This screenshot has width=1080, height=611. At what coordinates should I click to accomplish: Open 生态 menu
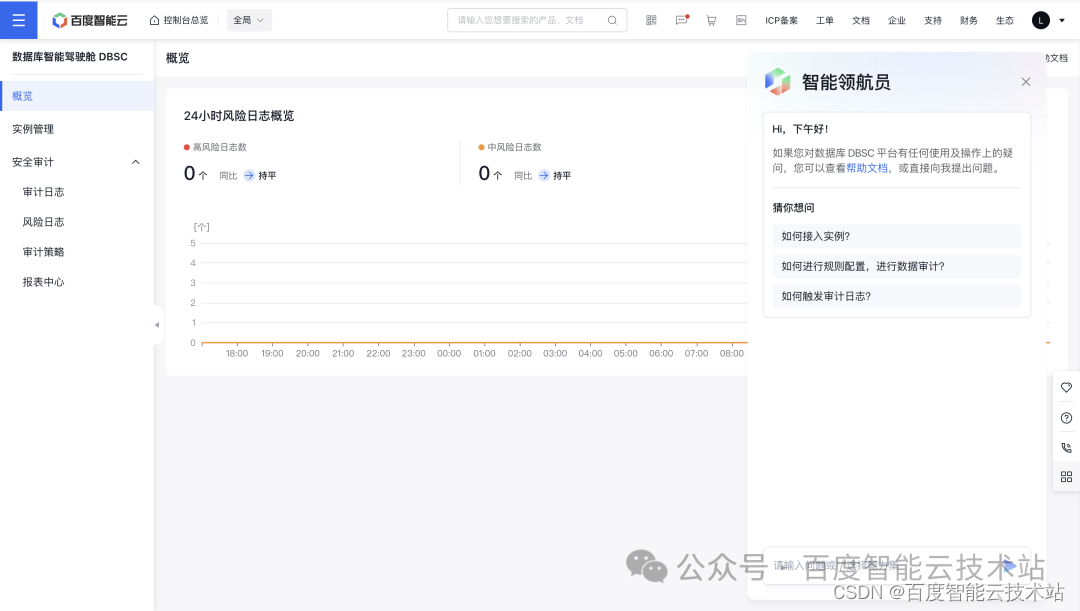(x=1005, y=20)
